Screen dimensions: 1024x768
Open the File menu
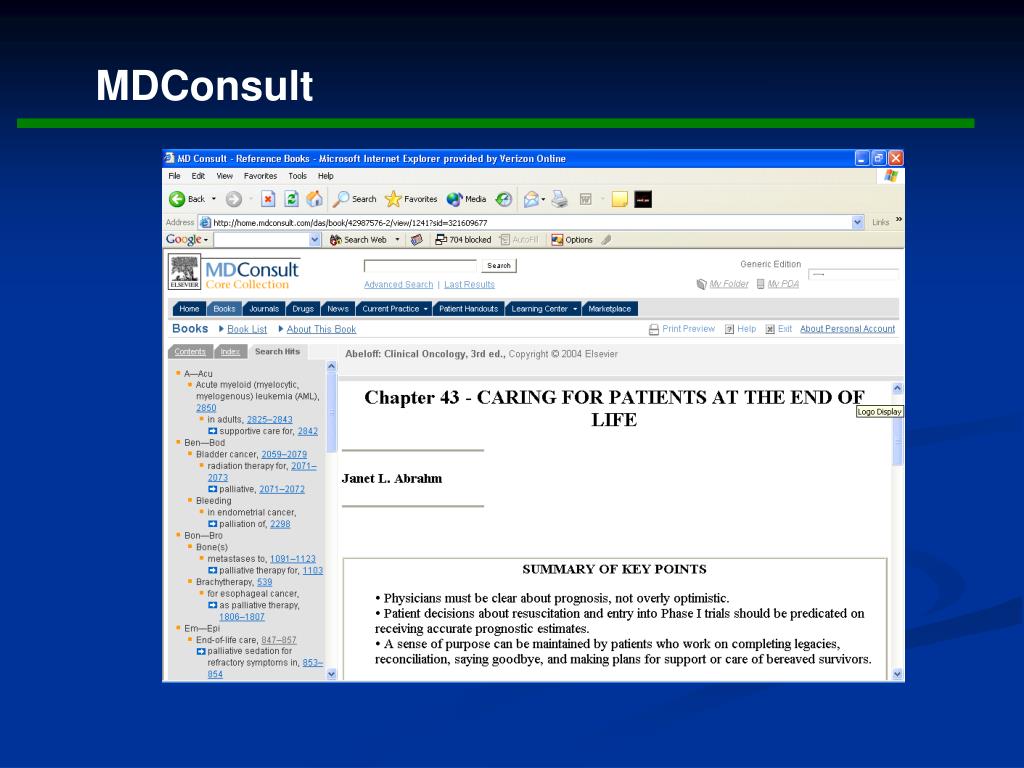pyautogui.click(x=174, y=176)
